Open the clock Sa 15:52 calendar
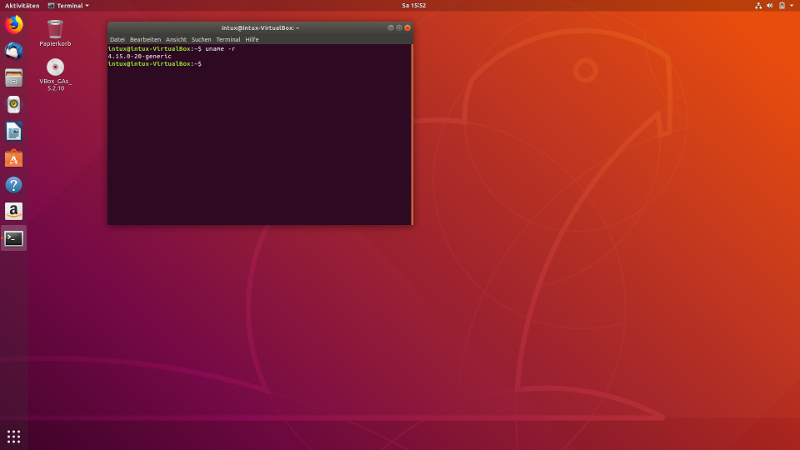Screen dimensions: 800x450 [414, 6]
